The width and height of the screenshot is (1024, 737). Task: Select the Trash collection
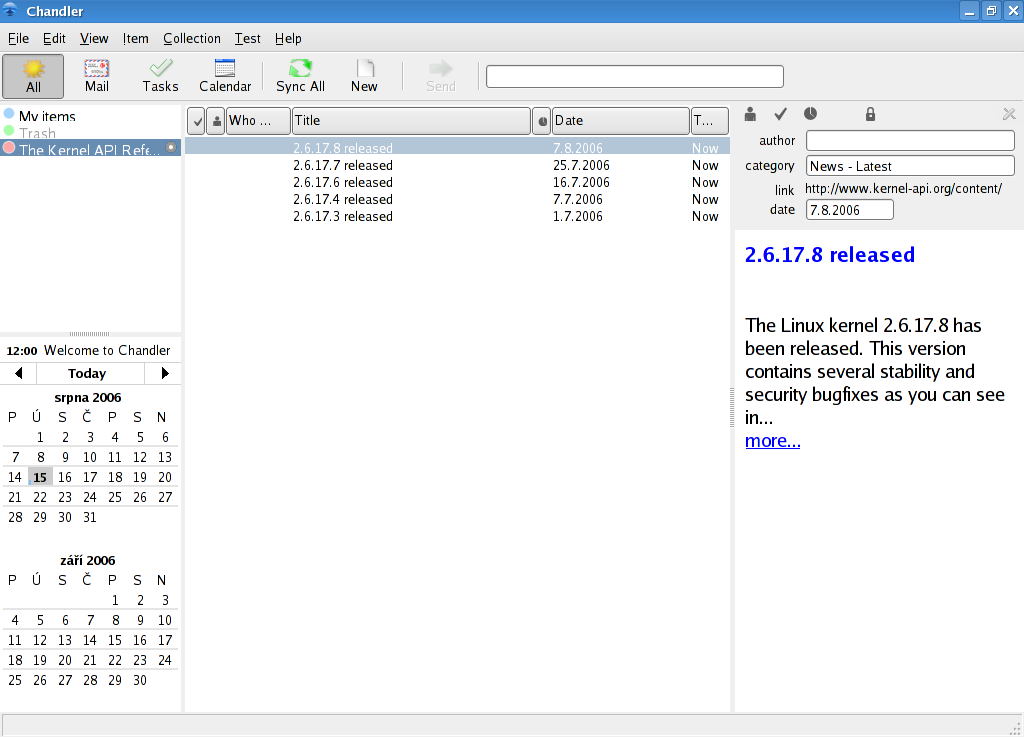click(90, 133)
